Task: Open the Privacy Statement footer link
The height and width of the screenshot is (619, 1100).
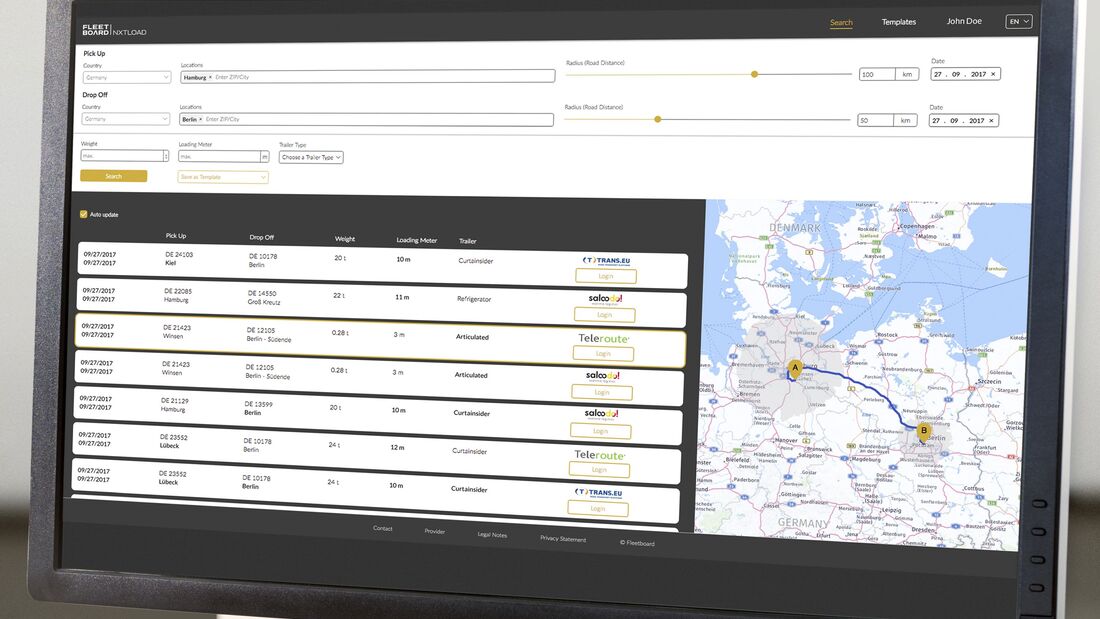Action: pyautogui.click(x=563, y=539)
